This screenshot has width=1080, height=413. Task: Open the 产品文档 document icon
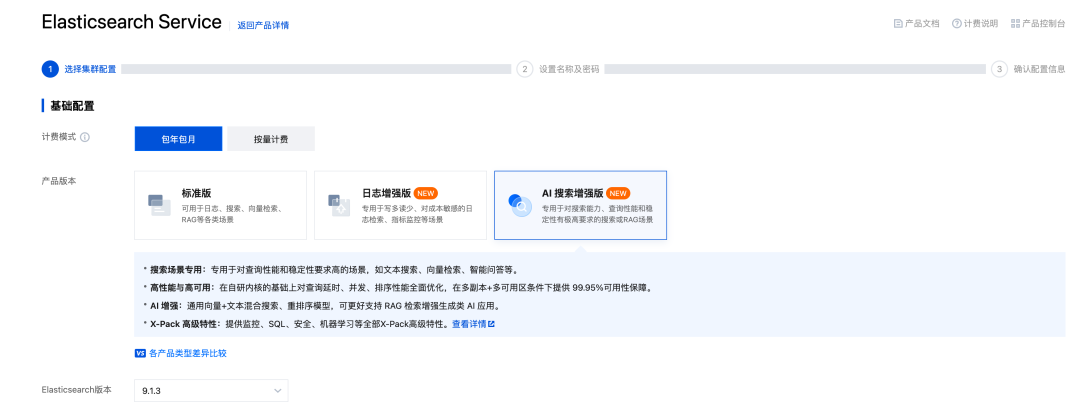[898, 23]
